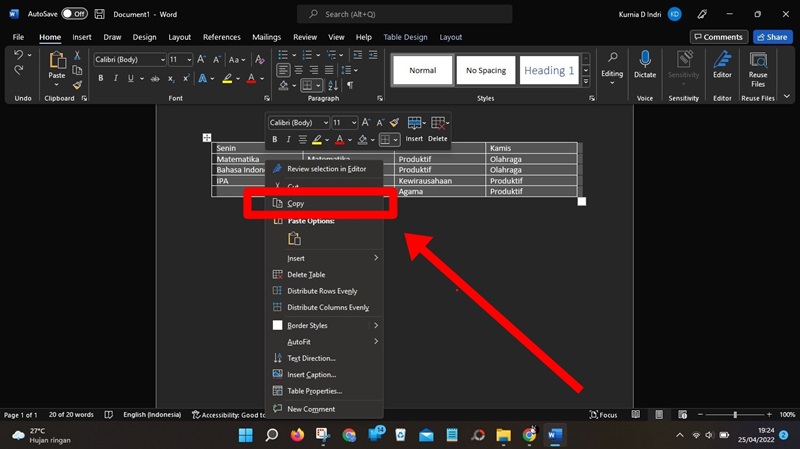Viewport: 800px width, 449px height.
Task: Toggle Bold on the mini toolbar
Action: (x=274, y=139)
